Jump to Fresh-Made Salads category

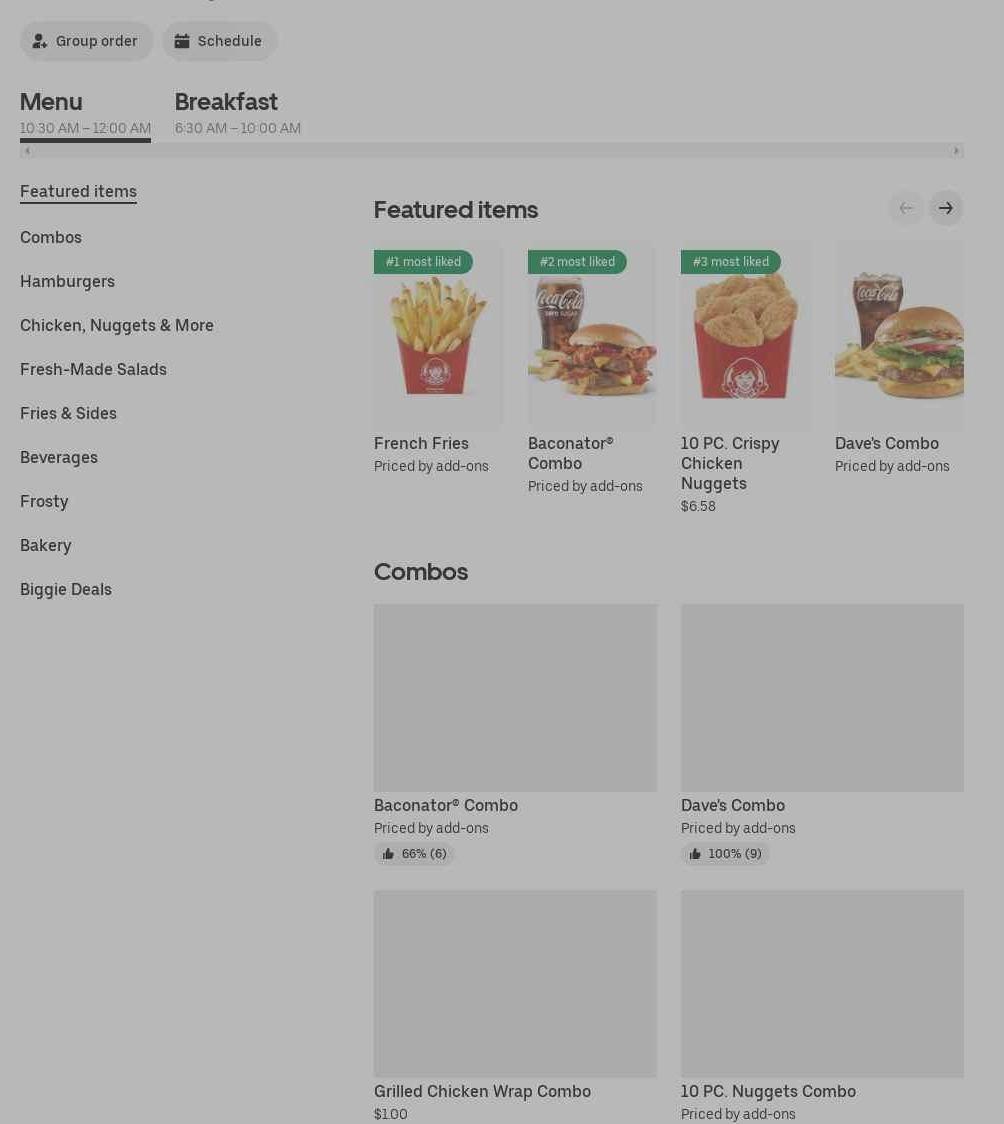click(x=93, y=369)
